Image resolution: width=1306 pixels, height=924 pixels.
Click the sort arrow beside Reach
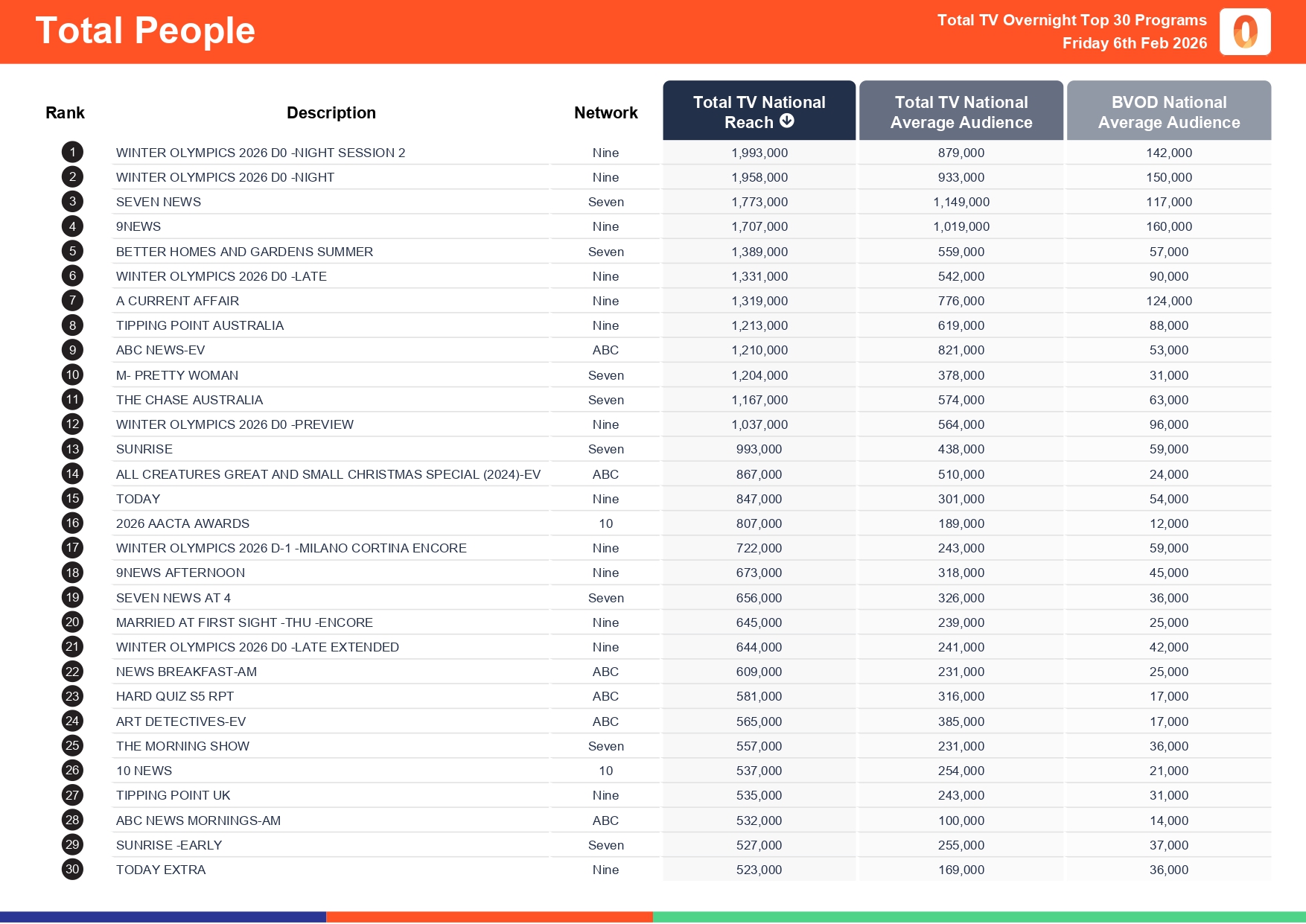(x=787, y=121)
